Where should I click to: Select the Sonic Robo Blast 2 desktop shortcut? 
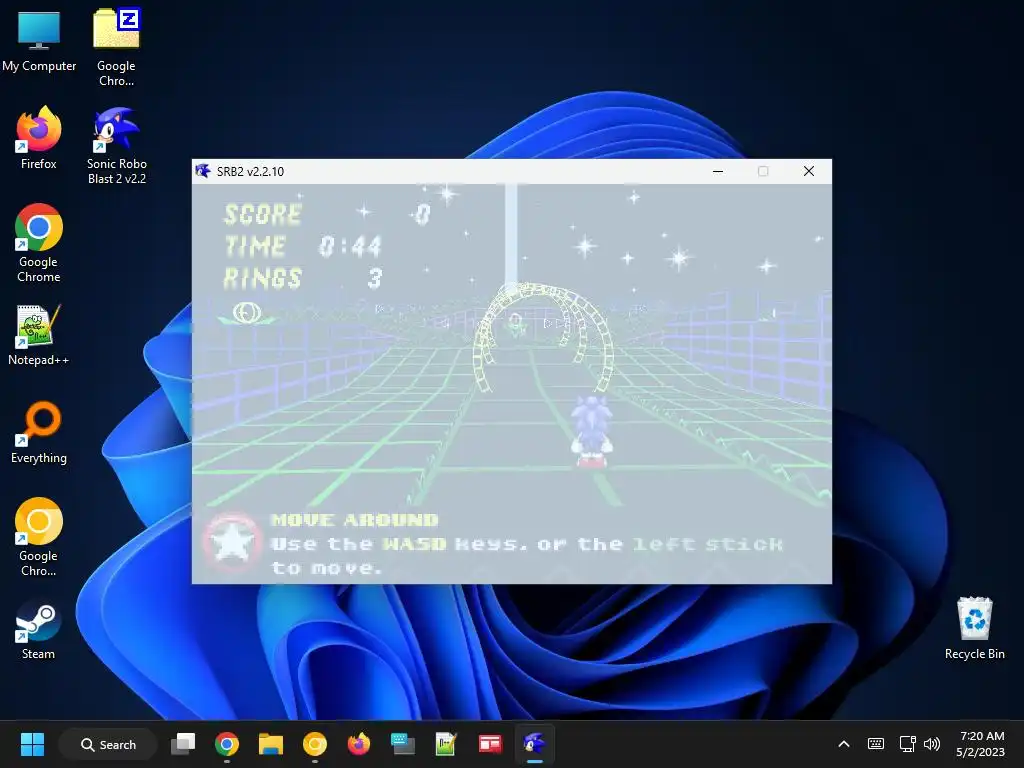[116, 146]
